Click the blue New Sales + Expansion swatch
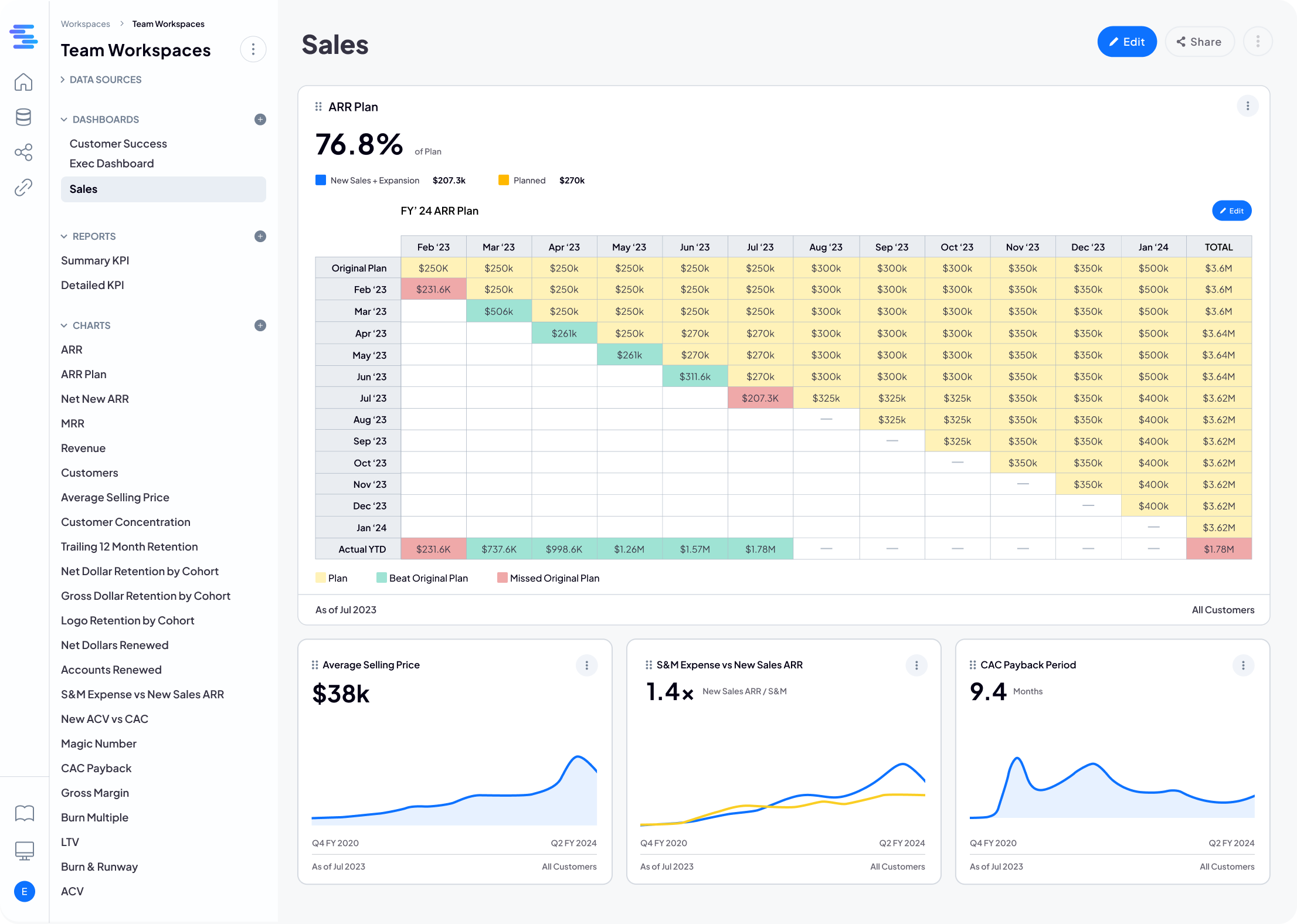1297x924 pixels. pos(321,180)
